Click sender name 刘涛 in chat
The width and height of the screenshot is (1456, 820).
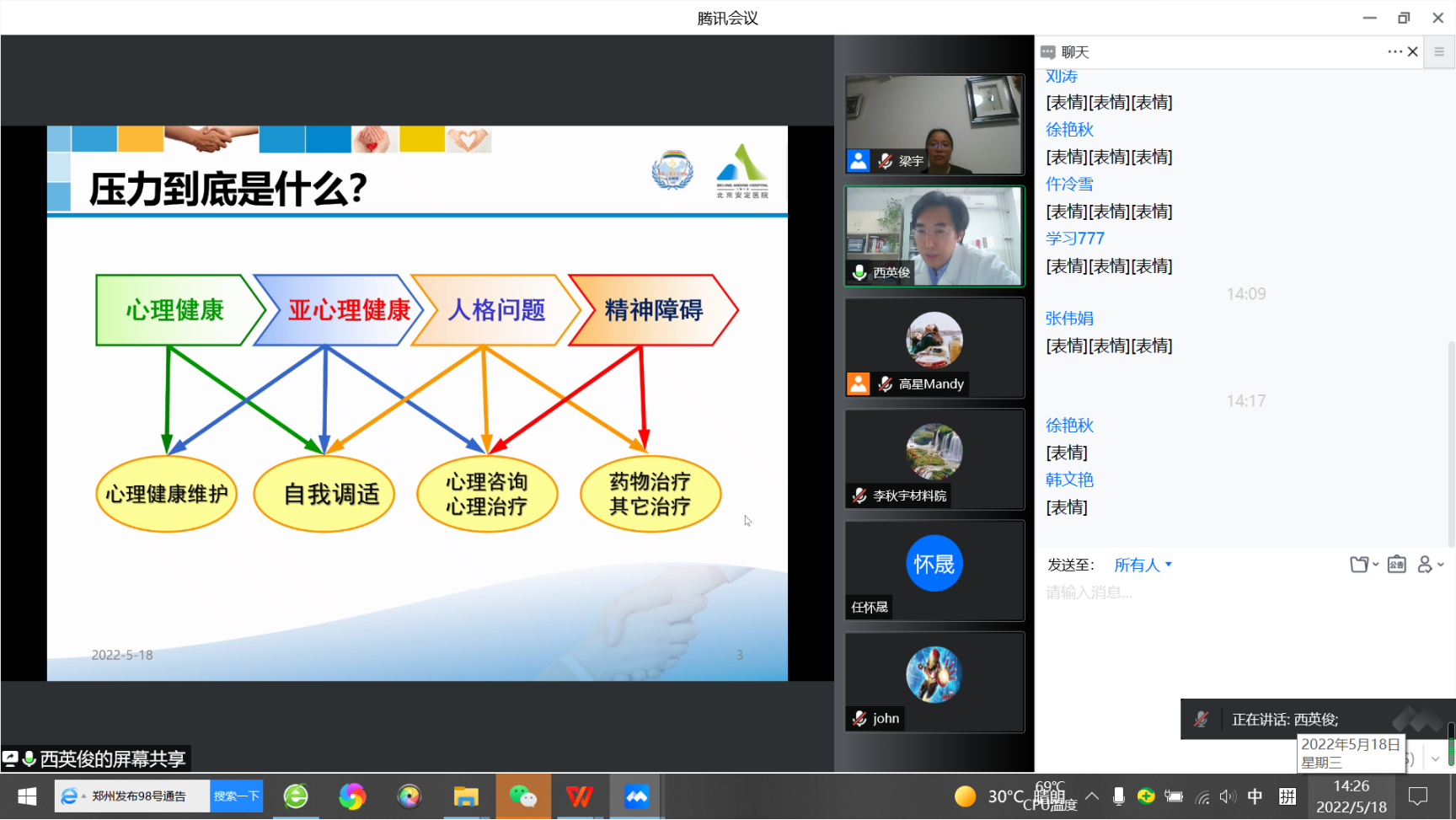[1062, 76]
